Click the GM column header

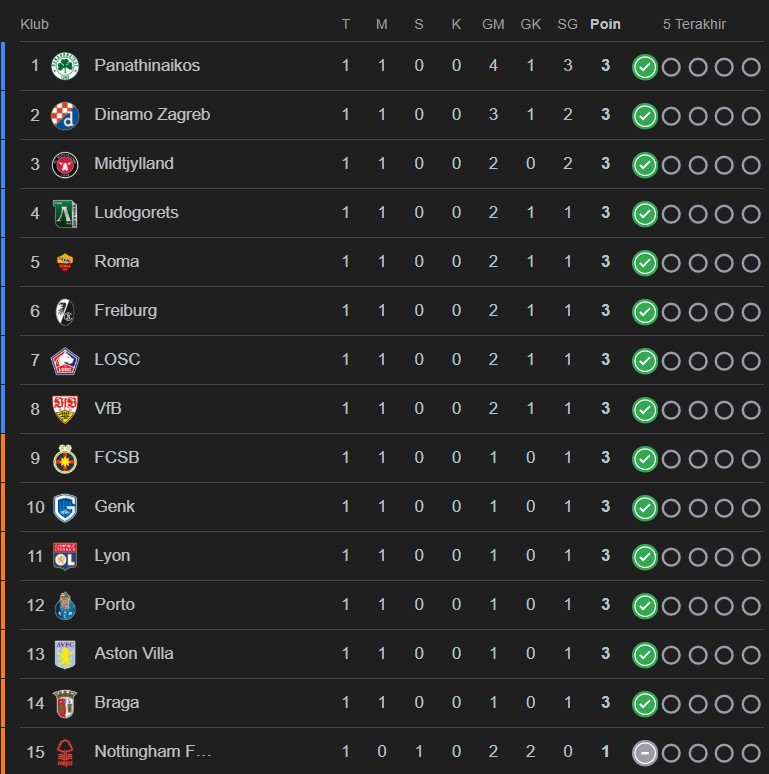[x=493, y=24]
